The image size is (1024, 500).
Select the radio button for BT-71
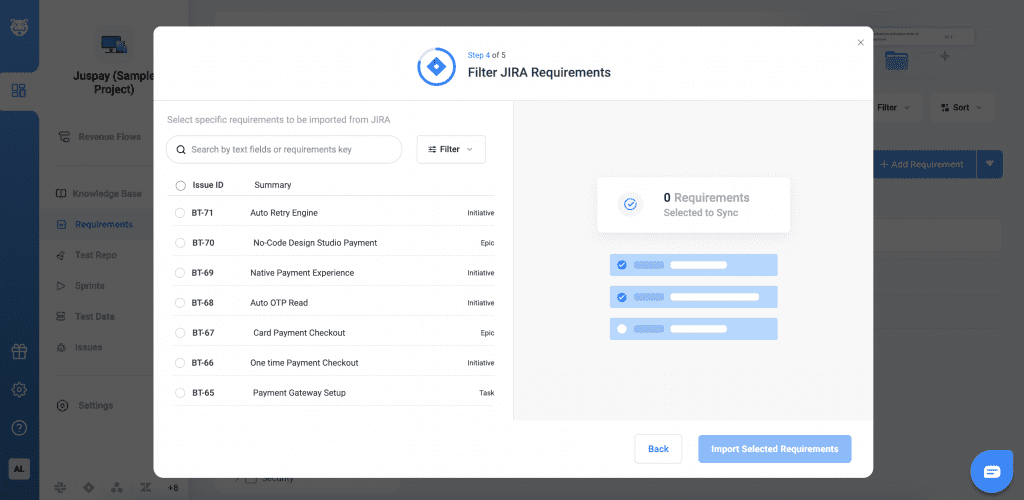click(x=181, y=213)
